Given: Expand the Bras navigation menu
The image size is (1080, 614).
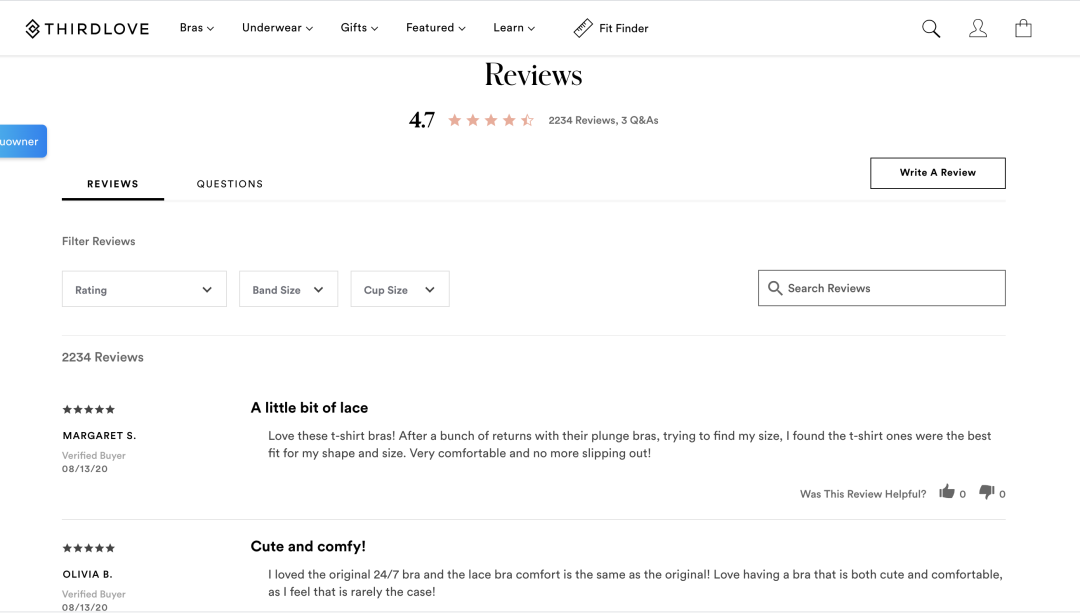Looking at the screenshot, I should click(197, 28).
